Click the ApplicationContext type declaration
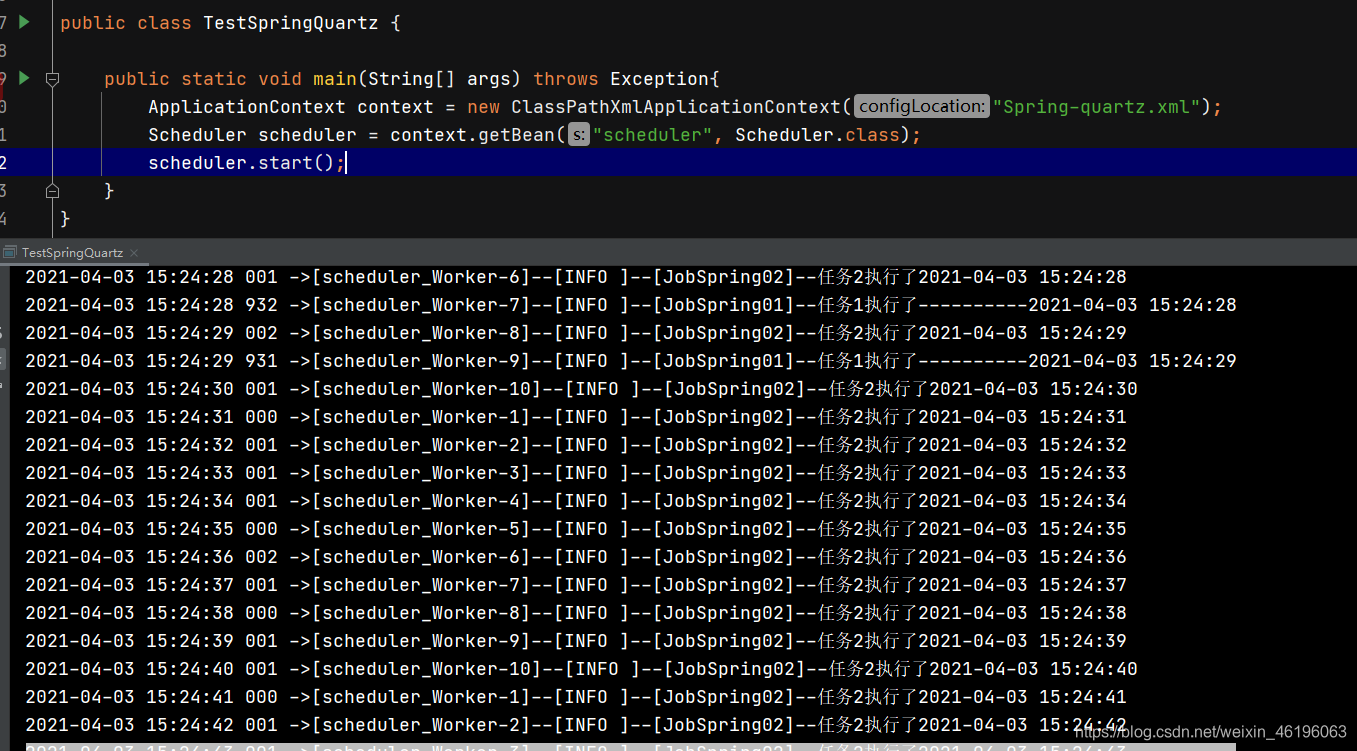The width and height of the screenshot is (1357, 751). tap(247, 106)
